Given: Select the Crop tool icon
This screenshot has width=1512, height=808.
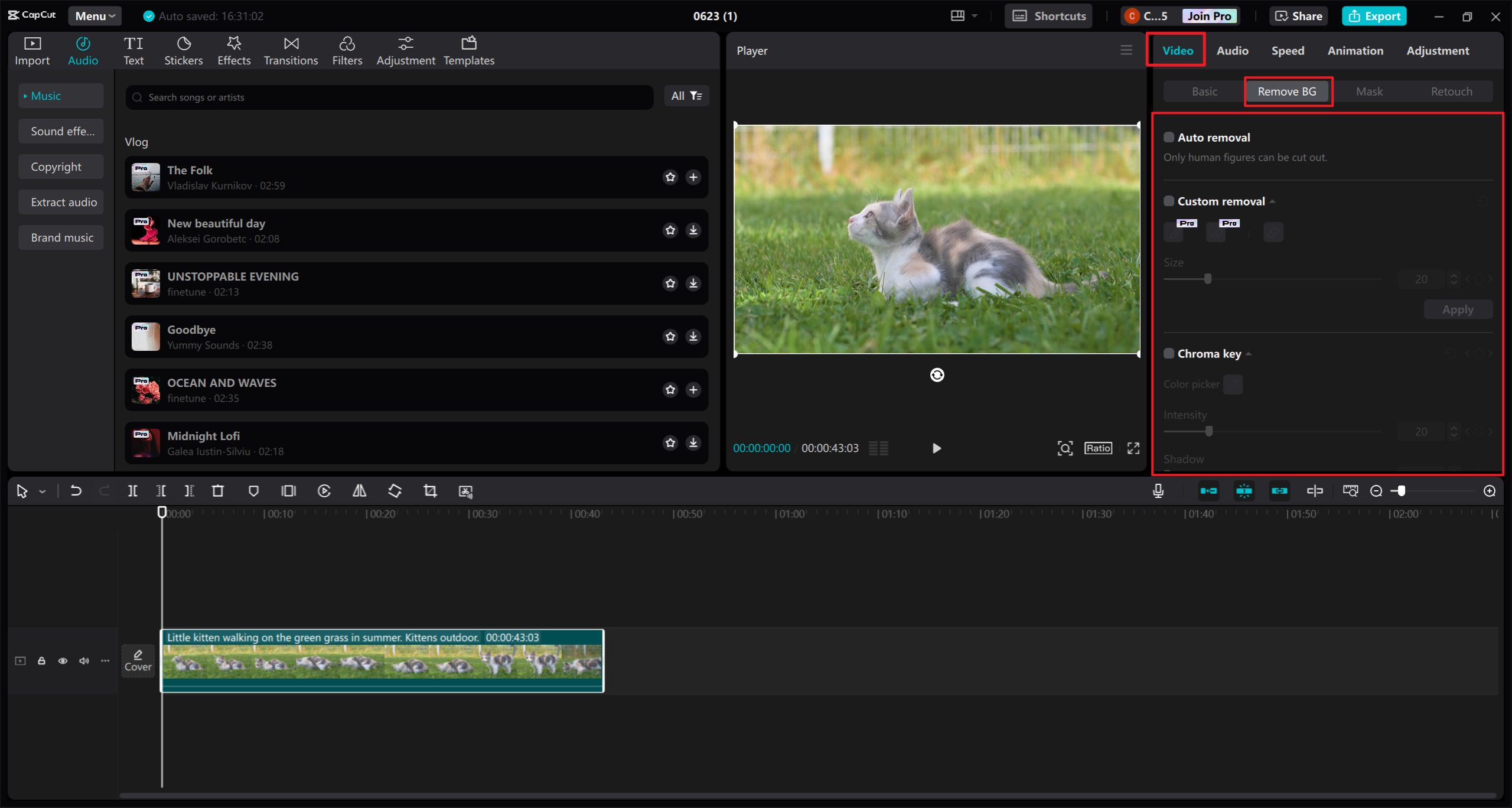Looking at the screenshot, I should (x=430, y=491).
